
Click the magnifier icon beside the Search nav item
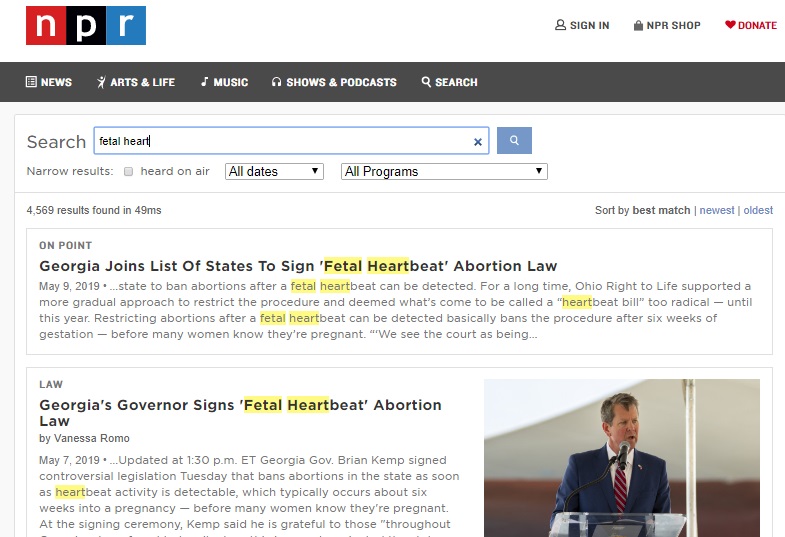426,82
